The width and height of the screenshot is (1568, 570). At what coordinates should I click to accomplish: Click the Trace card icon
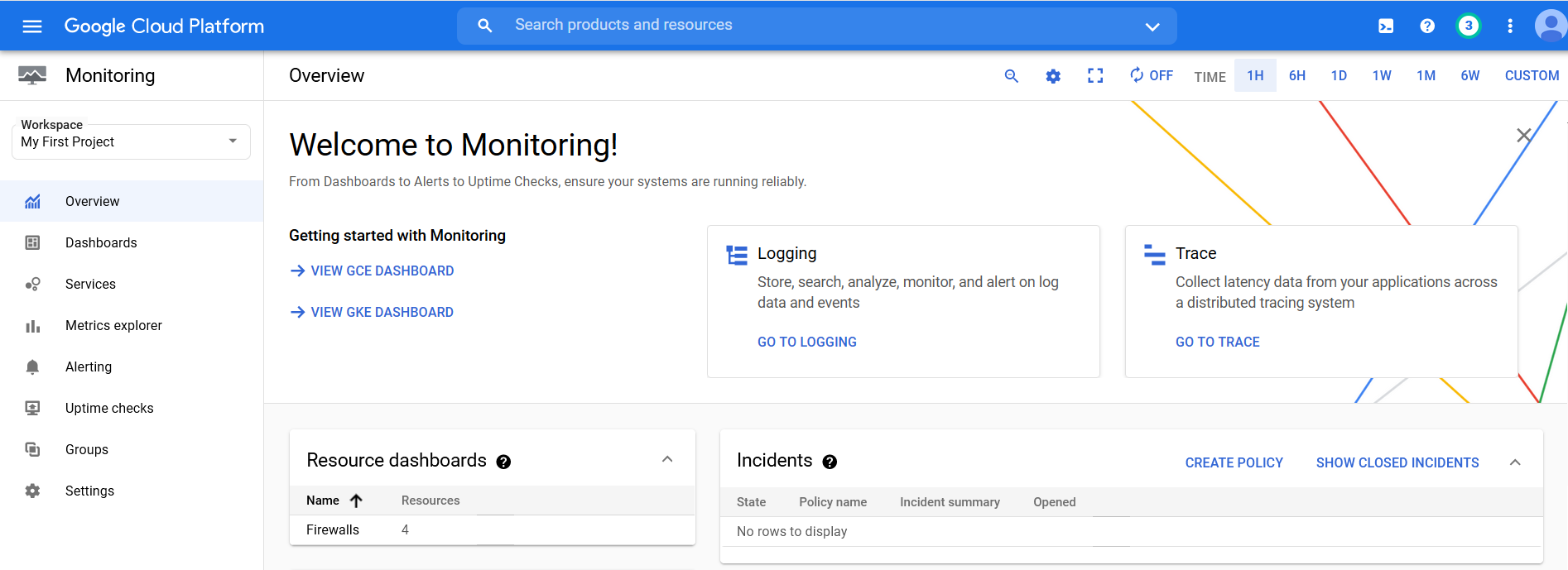point(1154,254)
